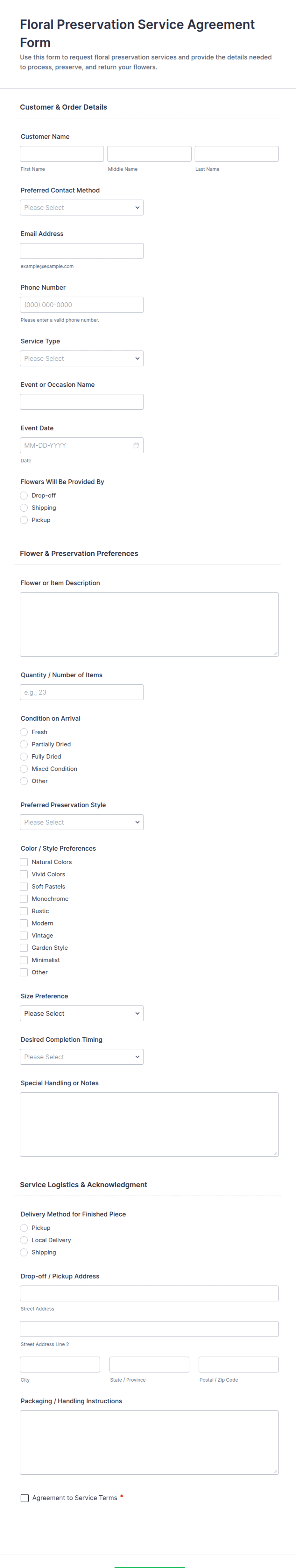Click the Phone Number field
The image size is (296, 1568).
[81, 305]
